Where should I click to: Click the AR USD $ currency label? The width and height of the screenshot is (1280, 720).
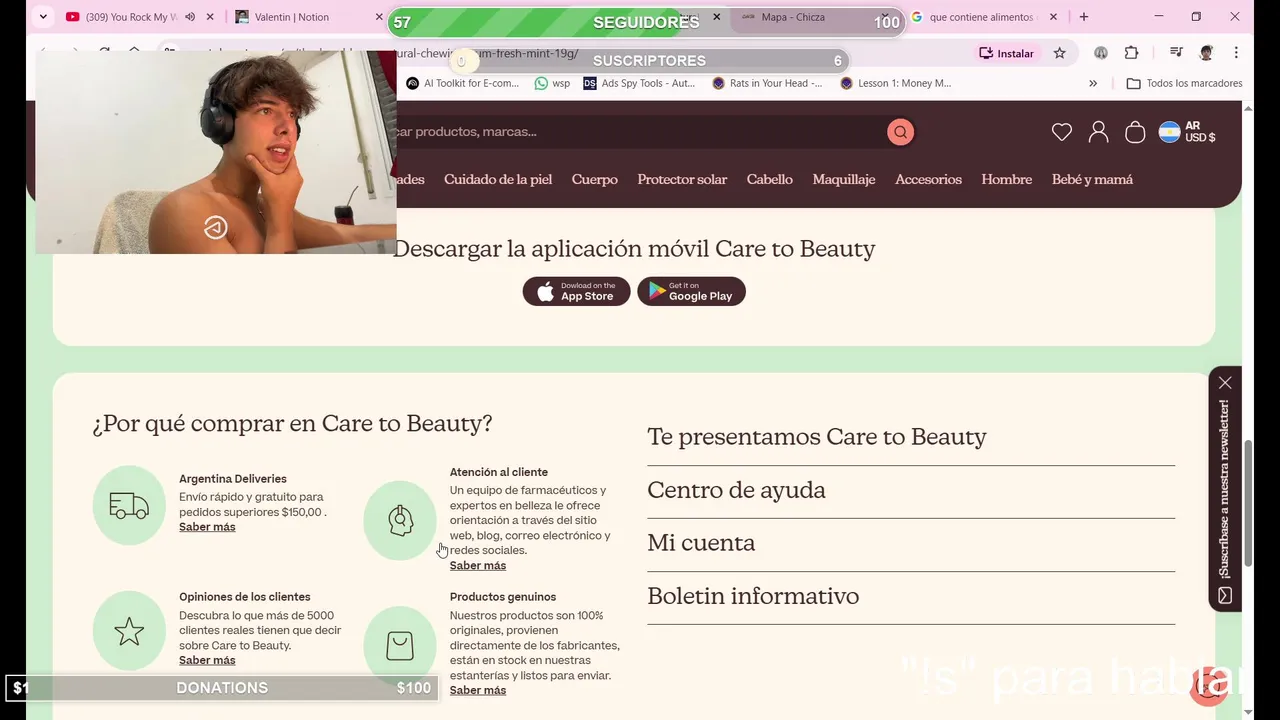(x=1200, y=132)
